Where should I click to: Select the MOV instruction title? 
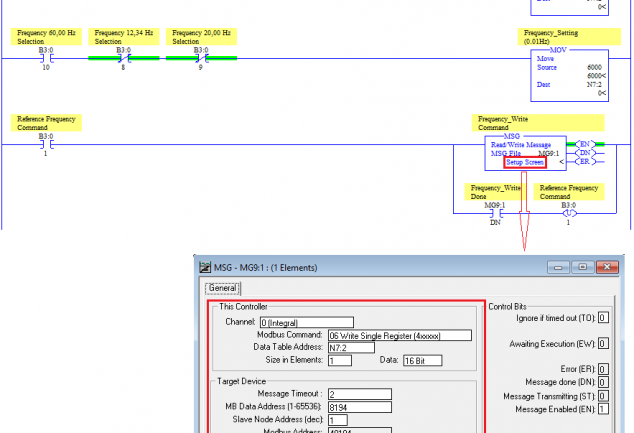(558, 50)
